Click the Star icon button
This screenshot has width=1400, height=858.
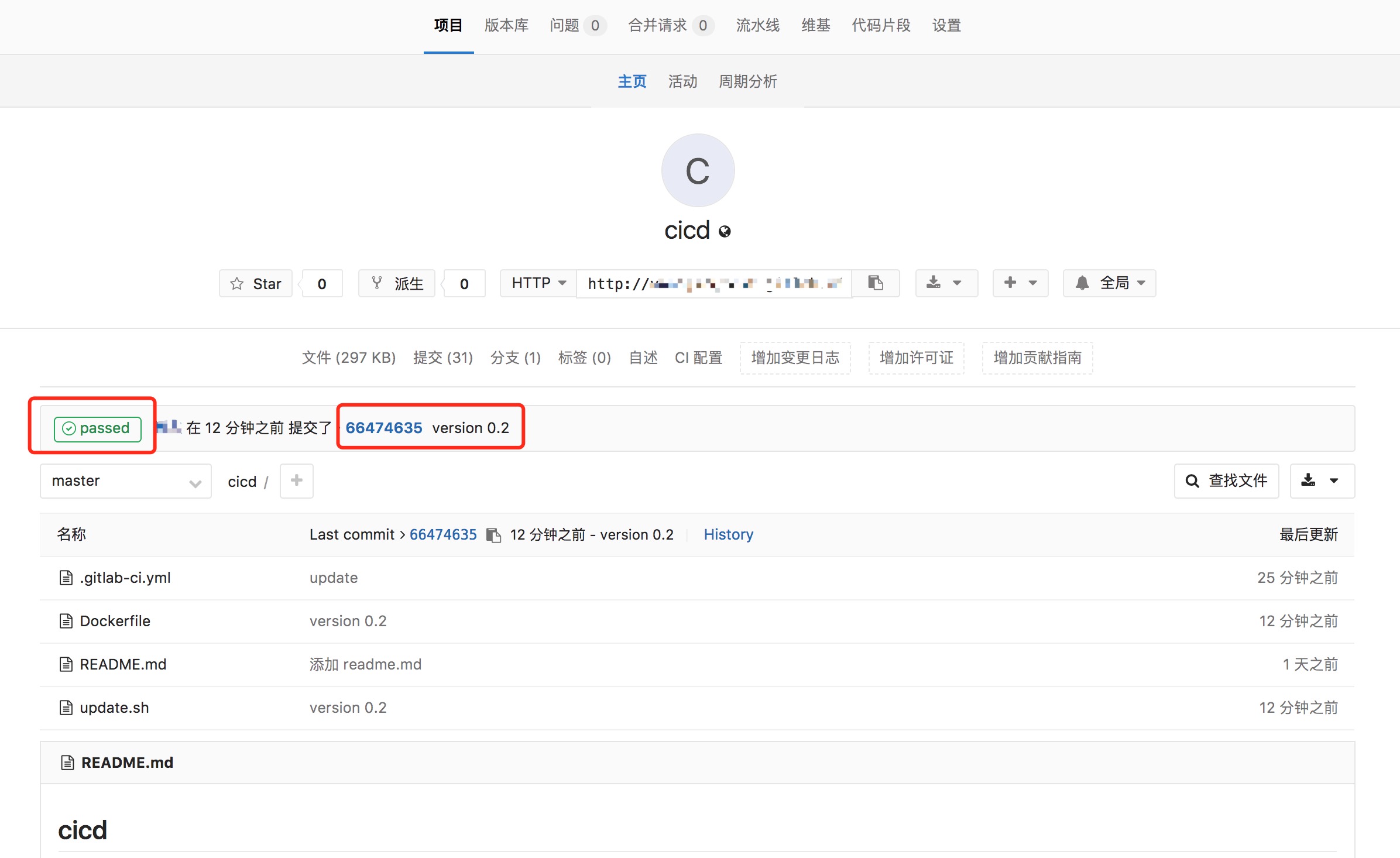(x=256, y=284)
